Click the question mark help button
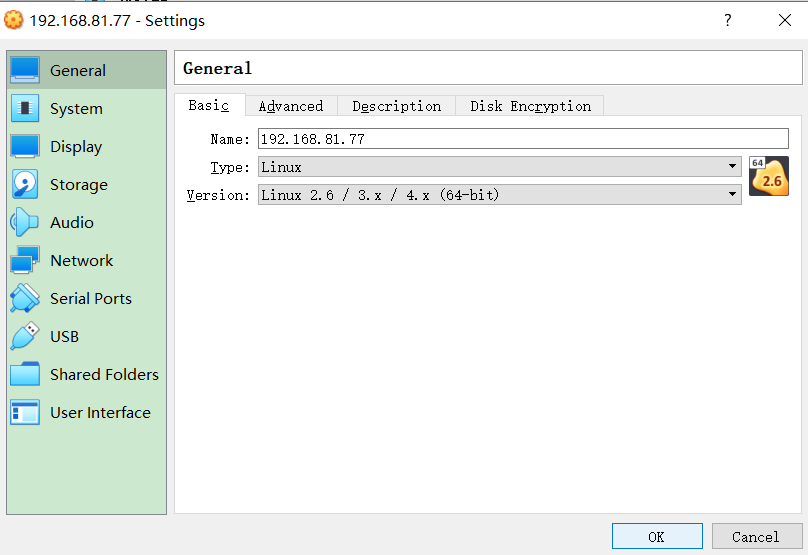Viewport: 808px width, 555px height. tap(727, 20)
